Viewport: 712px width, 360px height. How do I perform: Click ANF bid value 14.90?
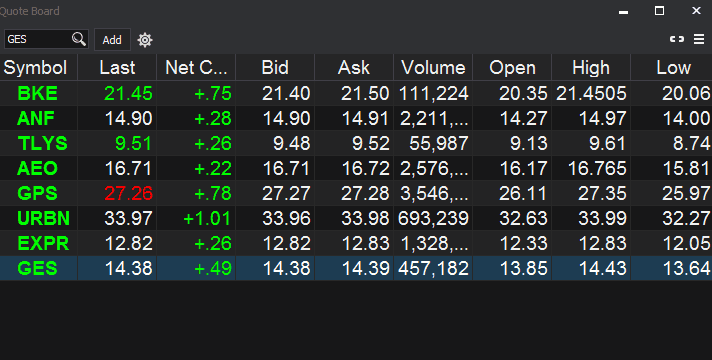coord(287,118)
